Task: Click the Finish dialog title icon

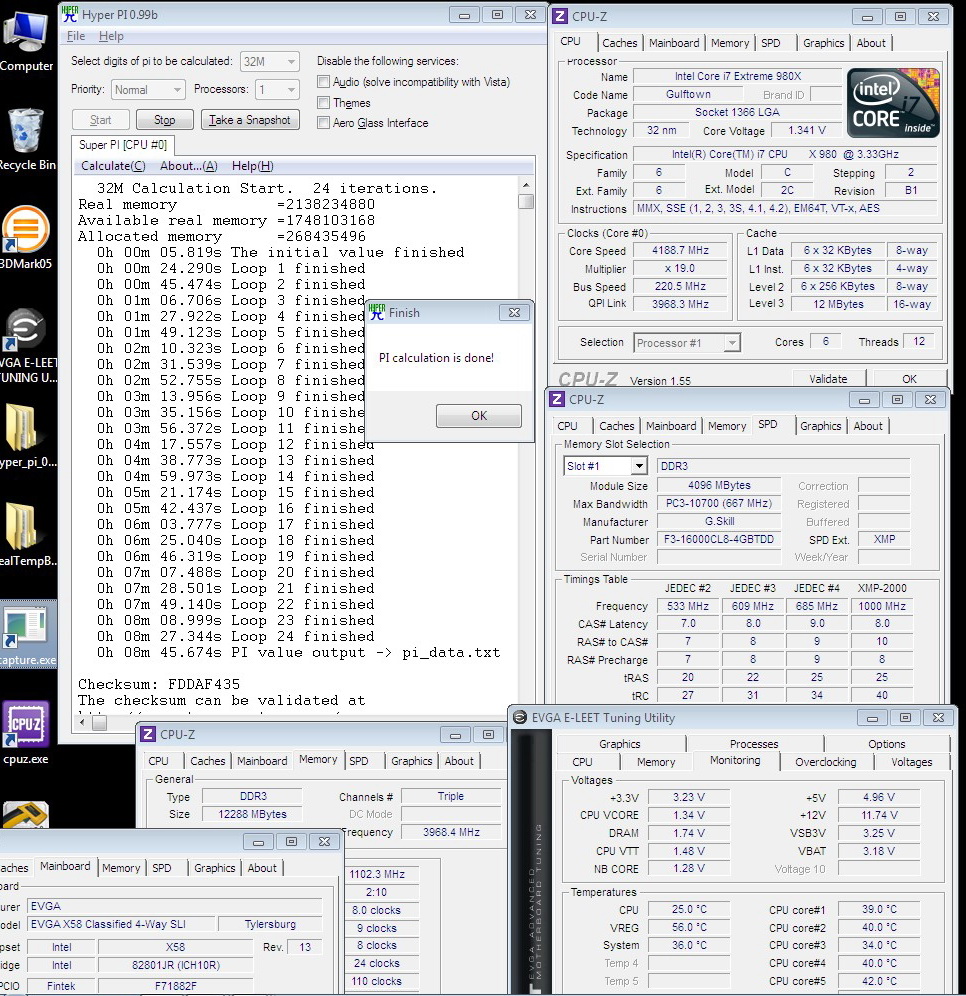Action: (377, 313)
